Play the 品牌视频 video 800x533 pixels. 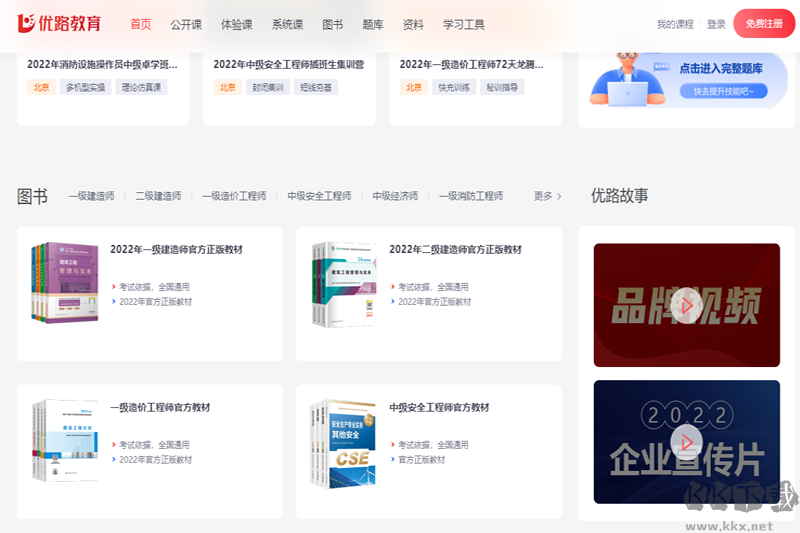click(x=686, y=306)
